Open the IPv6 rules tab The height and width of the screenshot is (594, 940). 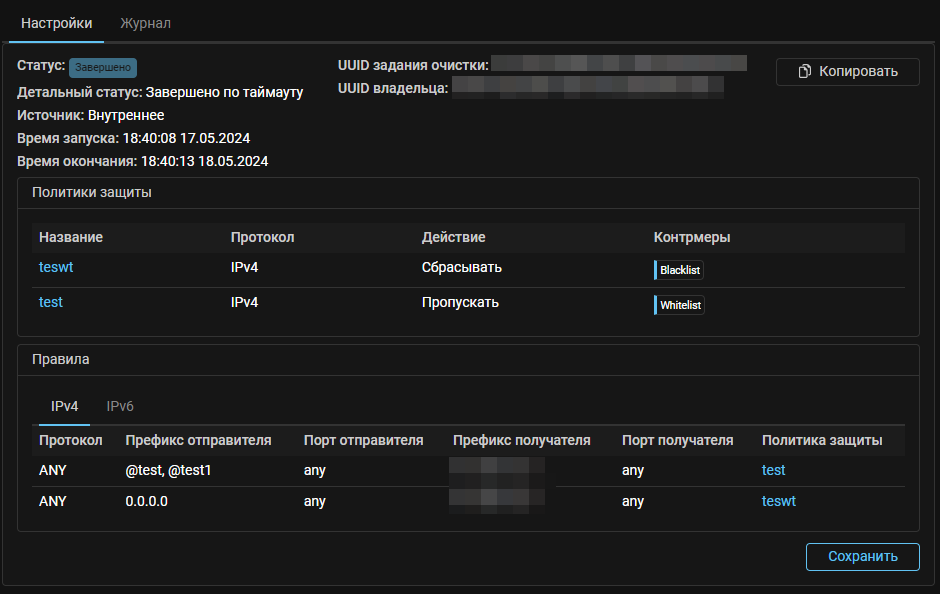pyautogui.click(x=120, y=406)
